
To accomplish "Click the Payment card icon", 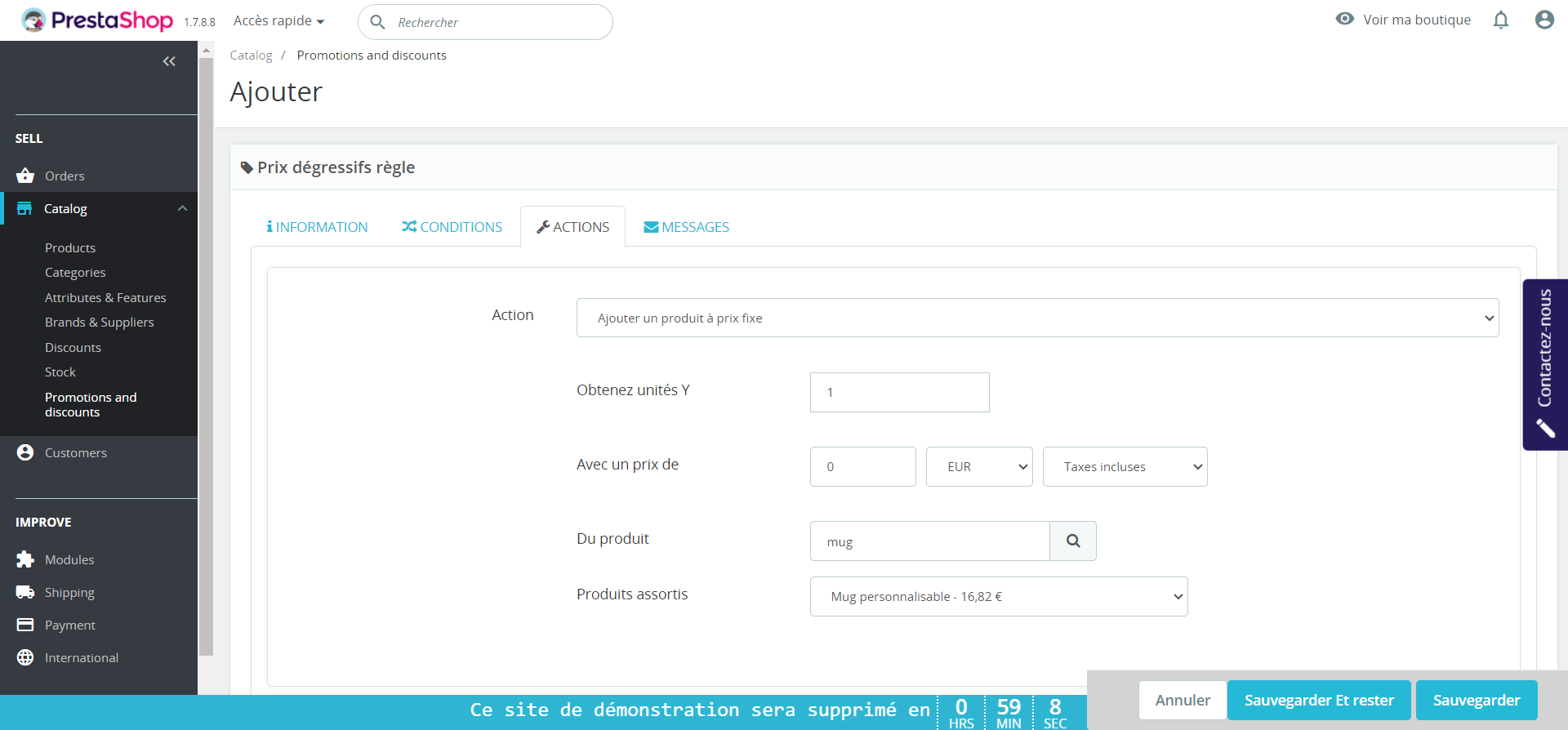I will click(x=25, y=625).
